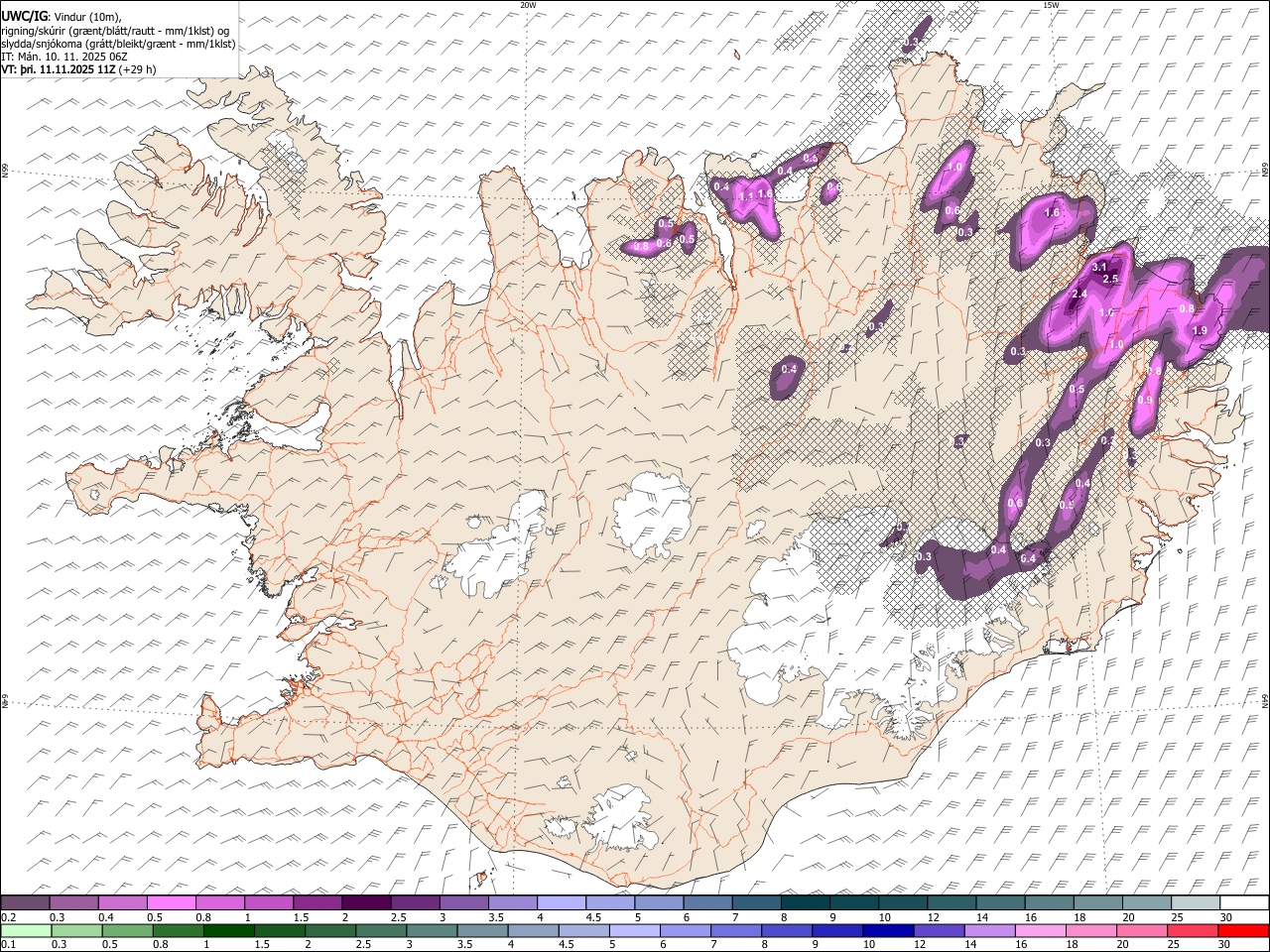Click the pale green 0.1 swatch, lower legend
Screen dimensions: 1270x952
click(27, 930)
